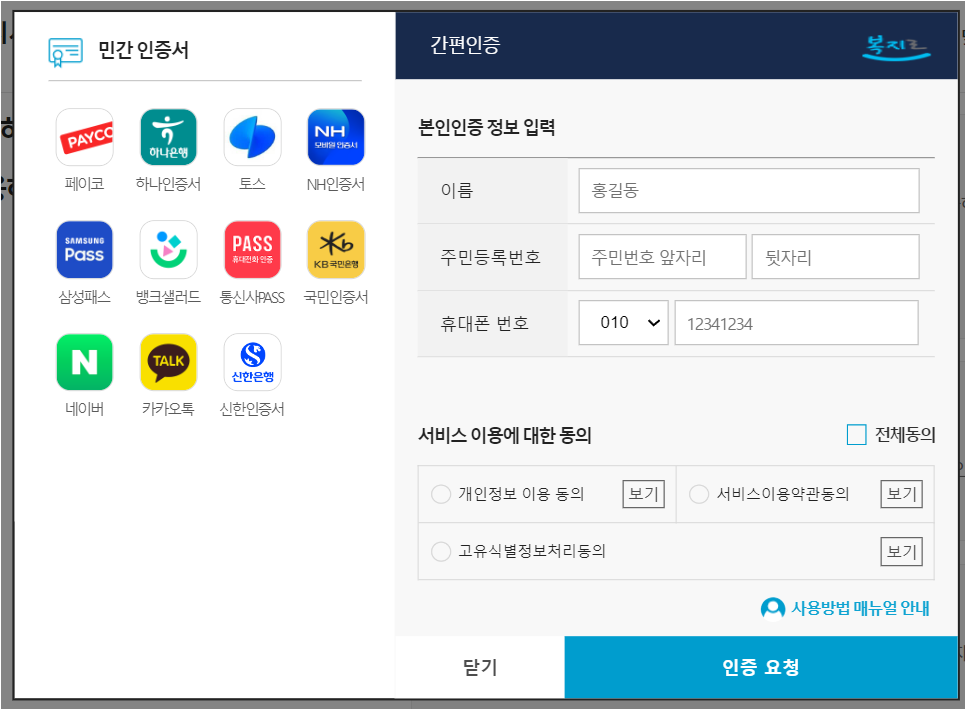This screenshot has width=966, height=710.
Task: Click the 복지로 logo in header
Action: 896,47
